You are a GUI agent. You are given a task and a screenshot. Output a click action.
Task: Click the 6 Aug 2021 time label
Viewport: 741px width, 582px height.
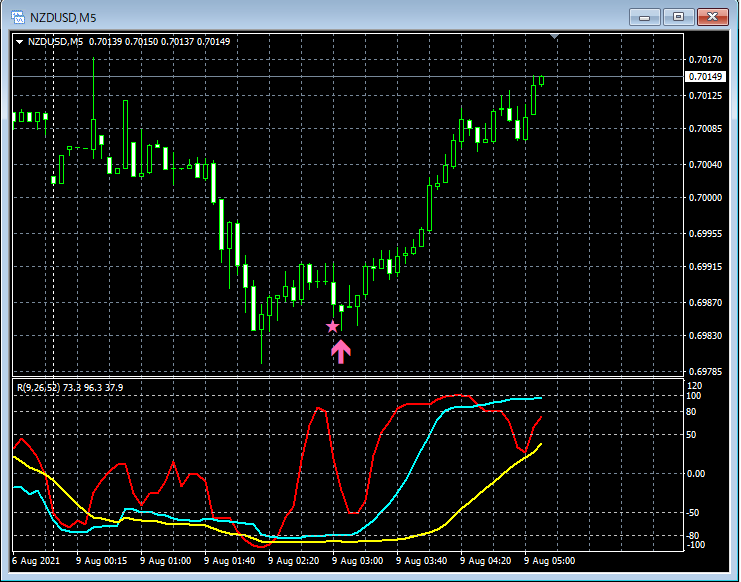[36, 561]
